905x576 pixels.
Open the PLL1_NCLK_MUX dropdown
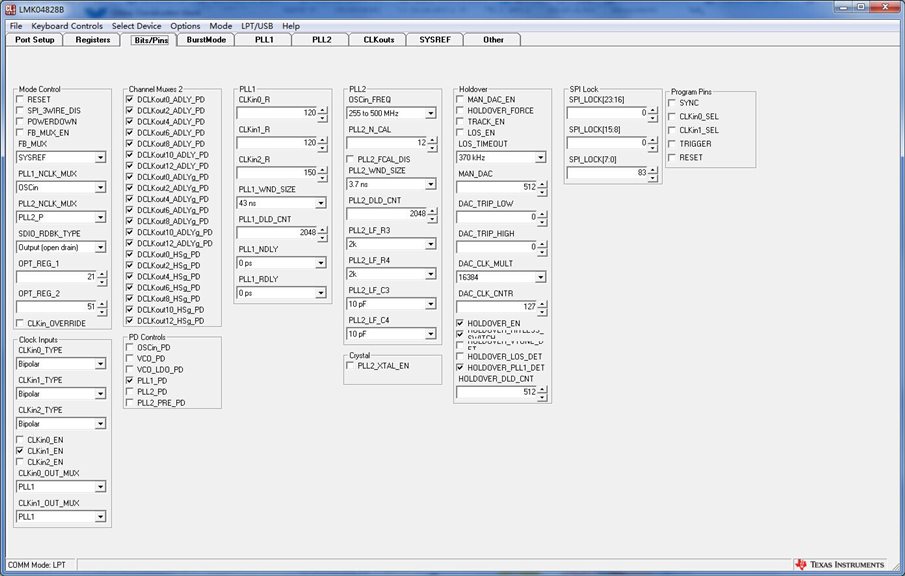coord(61,187)
